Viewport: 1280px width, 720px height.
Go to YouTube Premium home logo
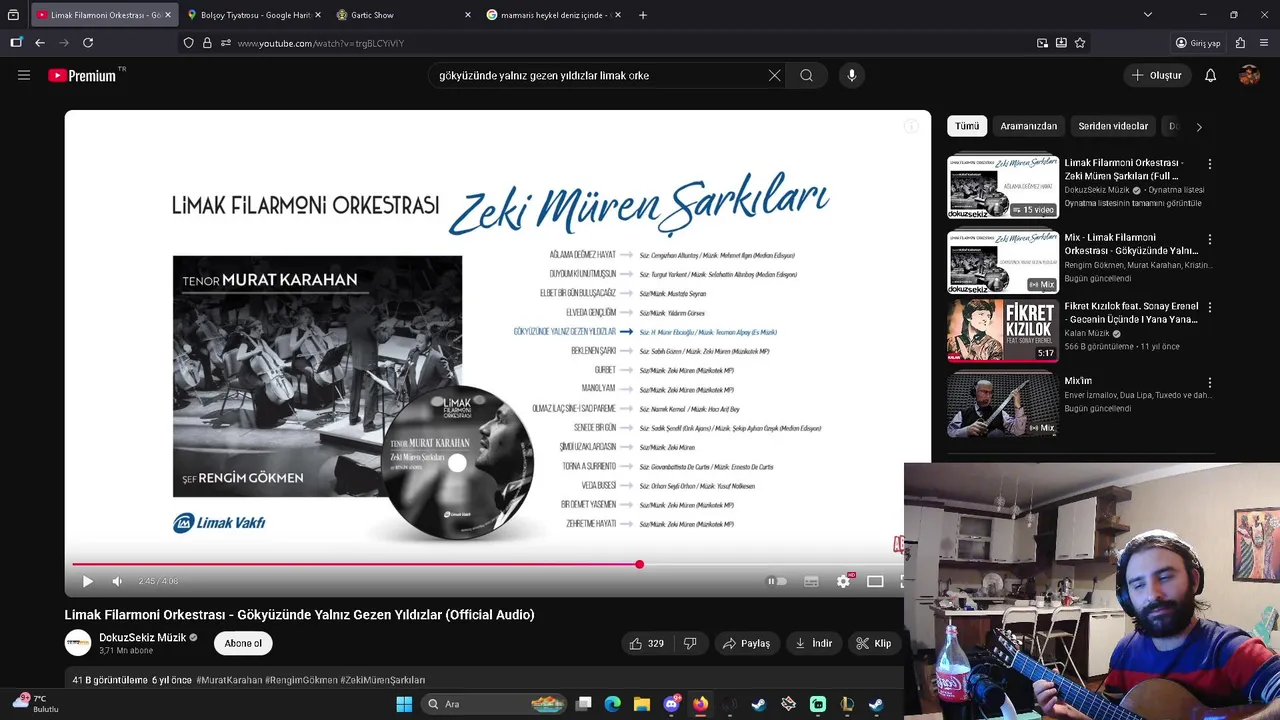pos(82,75)
